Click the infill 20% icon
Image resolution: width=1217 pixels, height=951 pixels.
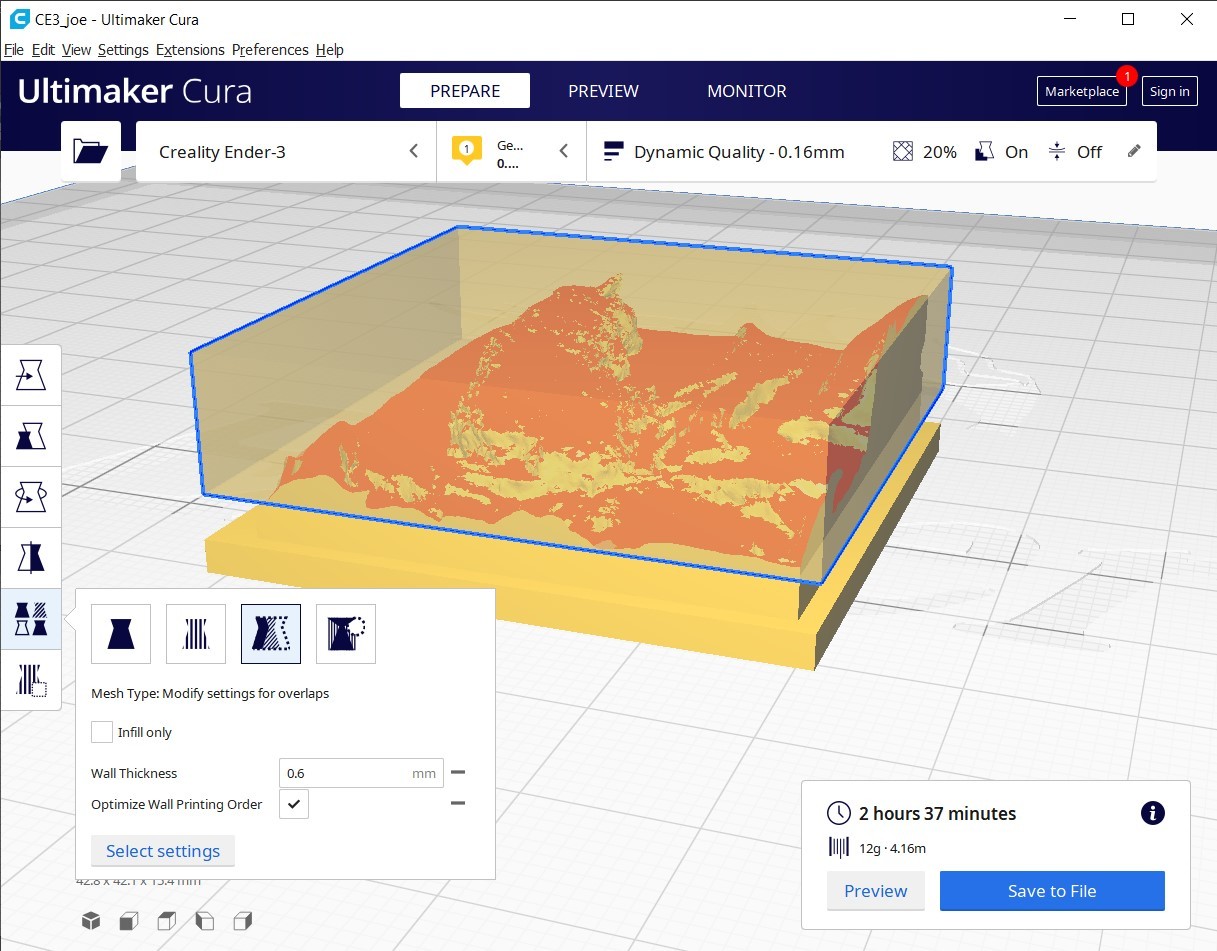[903, 152]
